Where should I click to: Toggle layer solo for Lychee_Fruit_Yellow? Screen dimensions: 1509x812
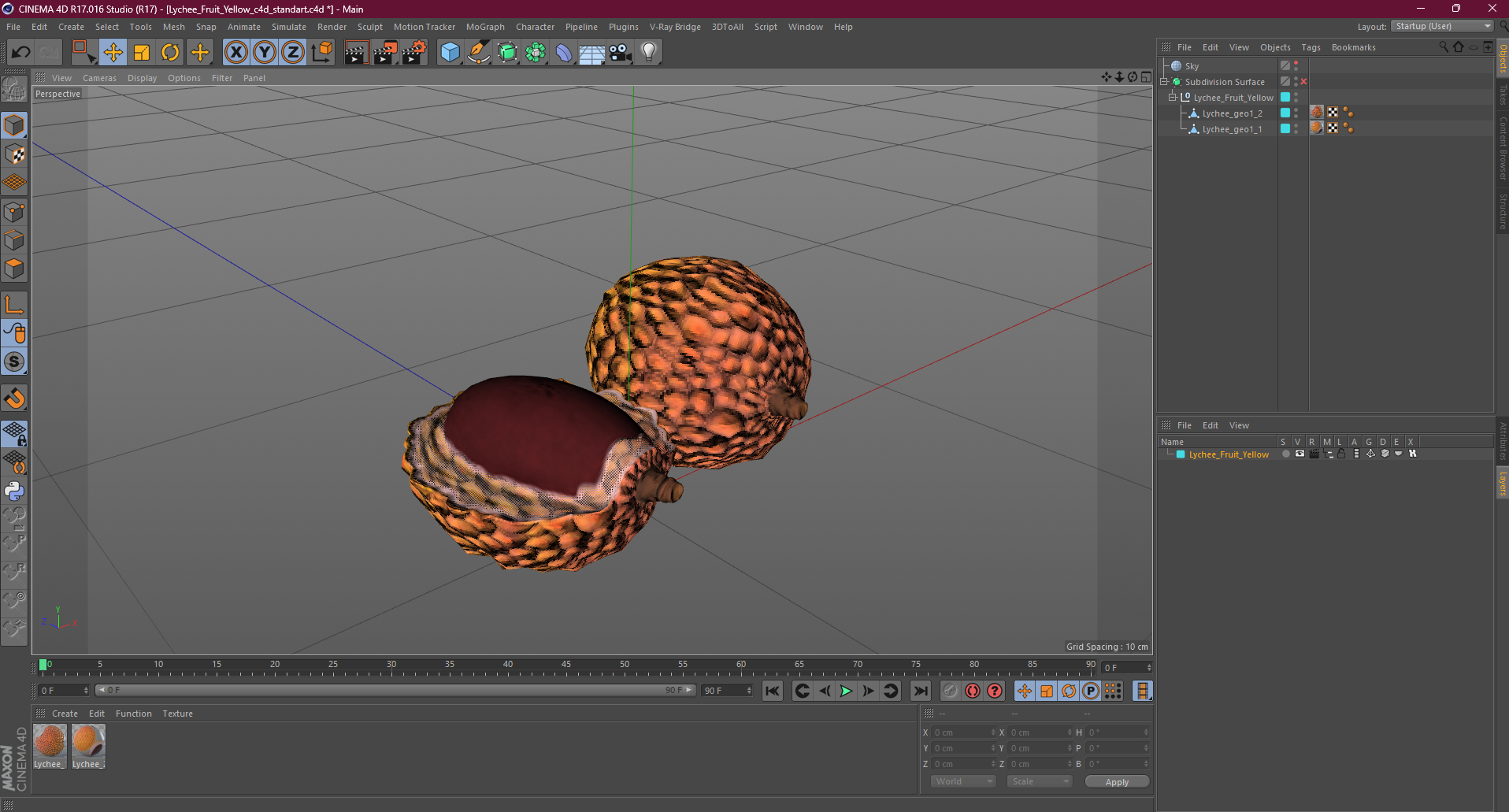click(x=1285, y=454)
